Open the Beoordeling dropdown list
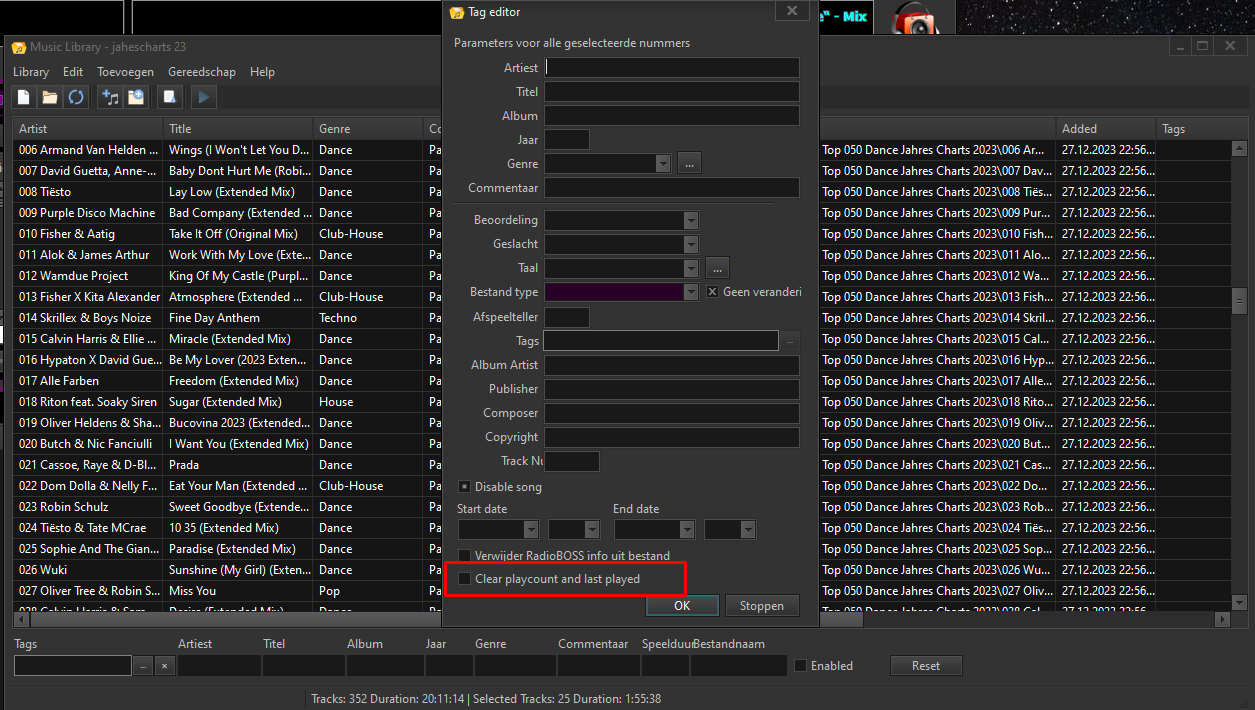The image size is (1255, 710). tap(690, 220)
